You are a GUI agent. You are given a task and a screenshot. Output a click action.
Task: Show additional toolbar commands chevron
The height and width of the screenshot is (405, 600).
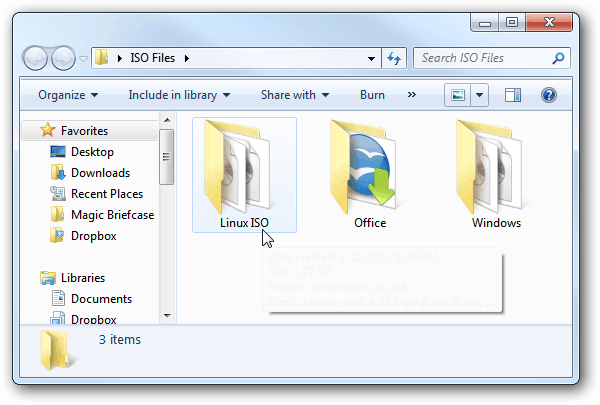411,95
